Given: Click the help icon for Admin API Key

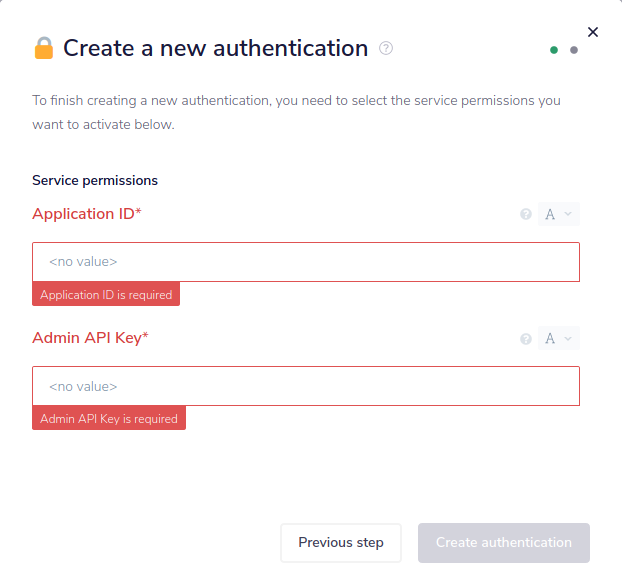Looking at the screenshot, I should [526, 339].
